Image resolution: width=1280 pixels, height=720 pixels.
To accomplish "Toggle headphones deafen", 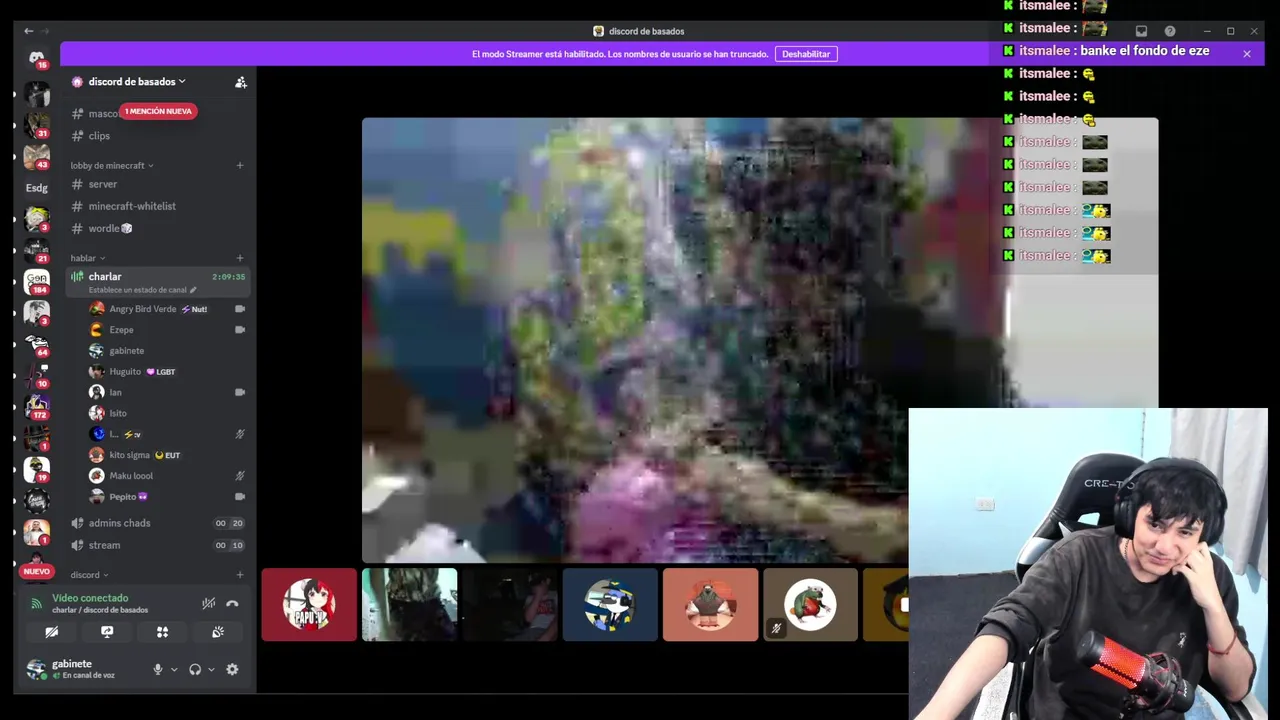I will [x=195, y=669].
